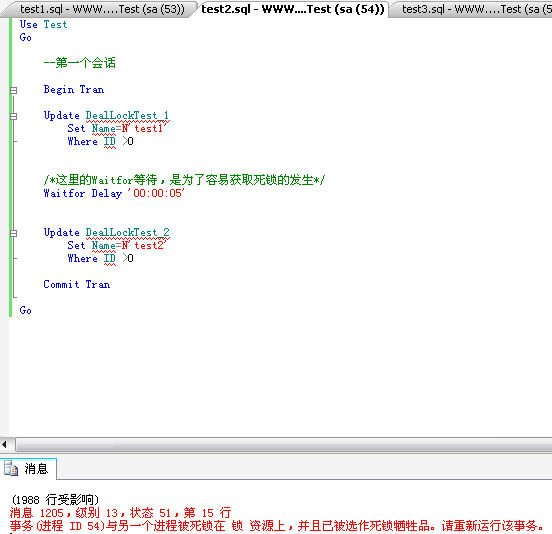Click the DealLockTest_2 table name
The height and width of the screenshot is (534, 552).
pos(127,232)
